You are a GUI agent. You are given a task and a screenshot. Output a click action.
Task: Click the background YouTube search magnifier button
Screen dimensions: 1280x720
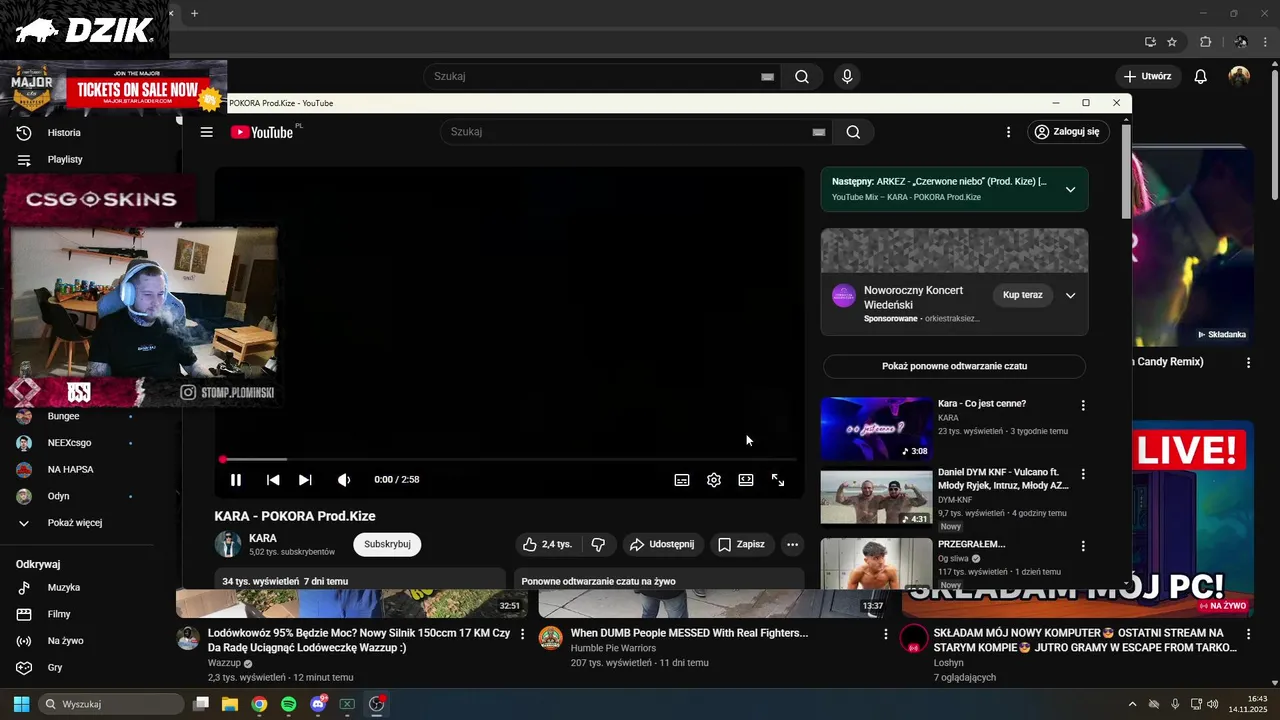click(802, 76)
